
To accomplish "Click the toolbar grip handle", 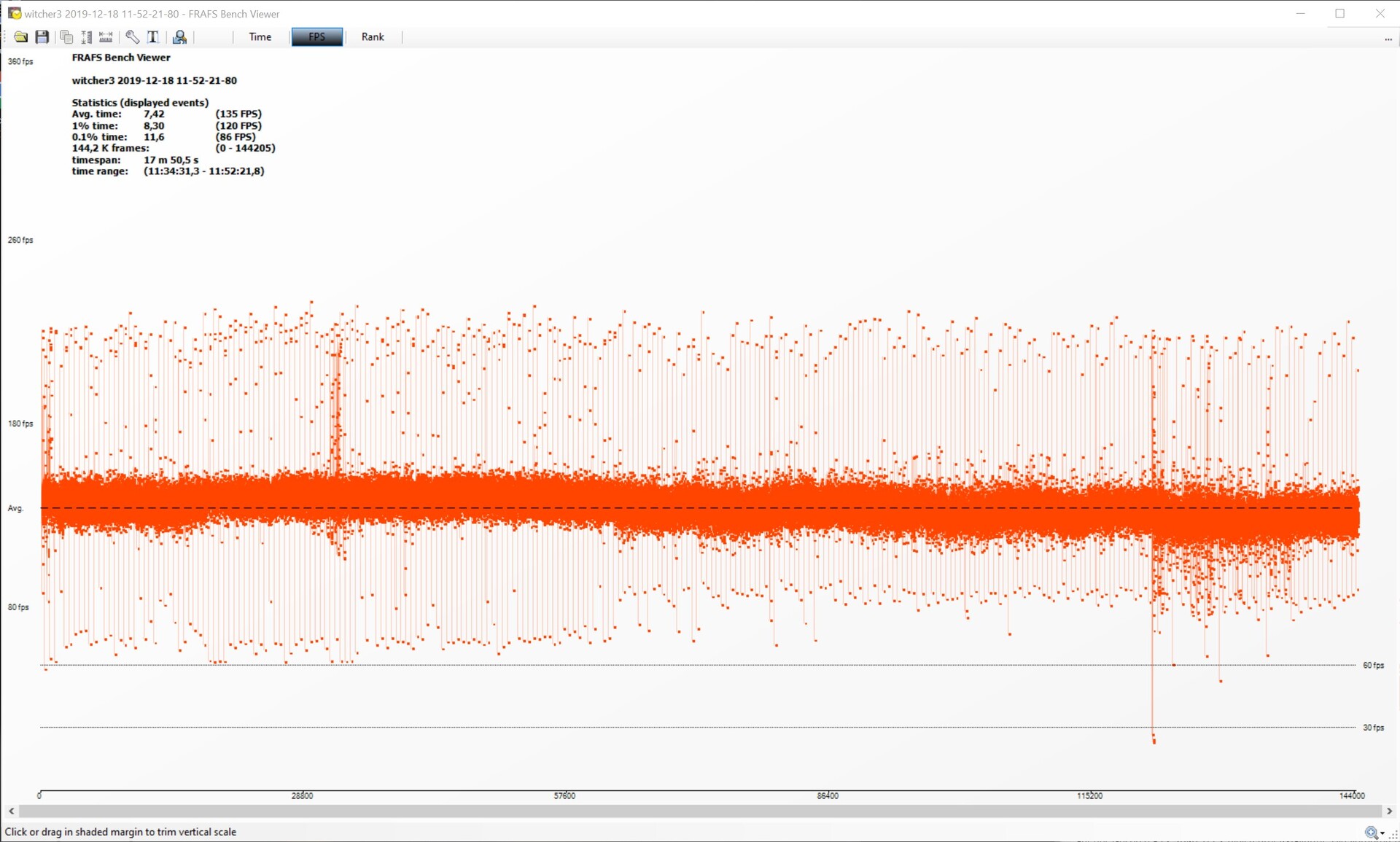I will pyautogui.click(x=6, y=37).
